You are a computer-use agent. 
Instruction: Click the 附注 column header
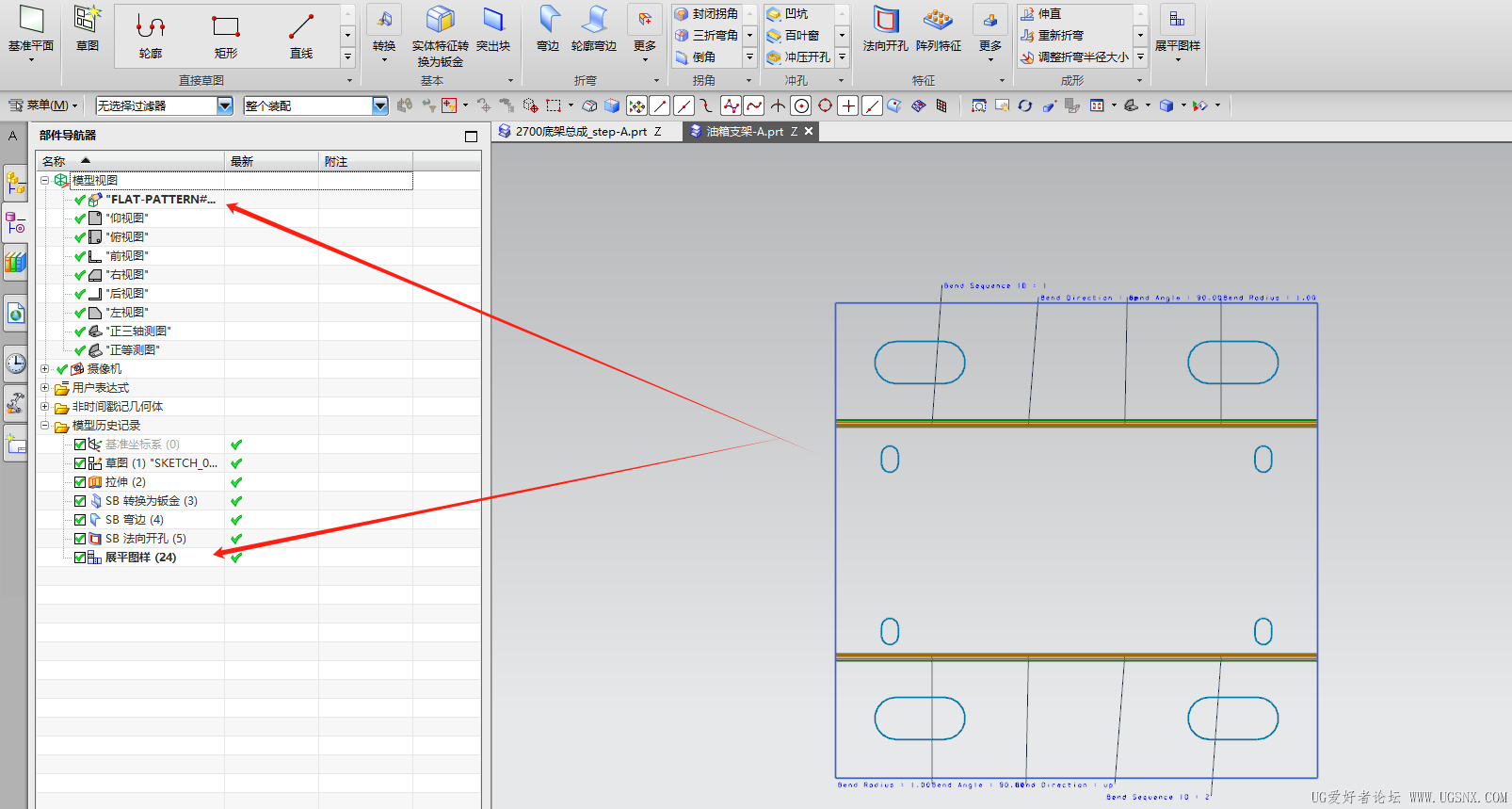click(x=365, y=162)
